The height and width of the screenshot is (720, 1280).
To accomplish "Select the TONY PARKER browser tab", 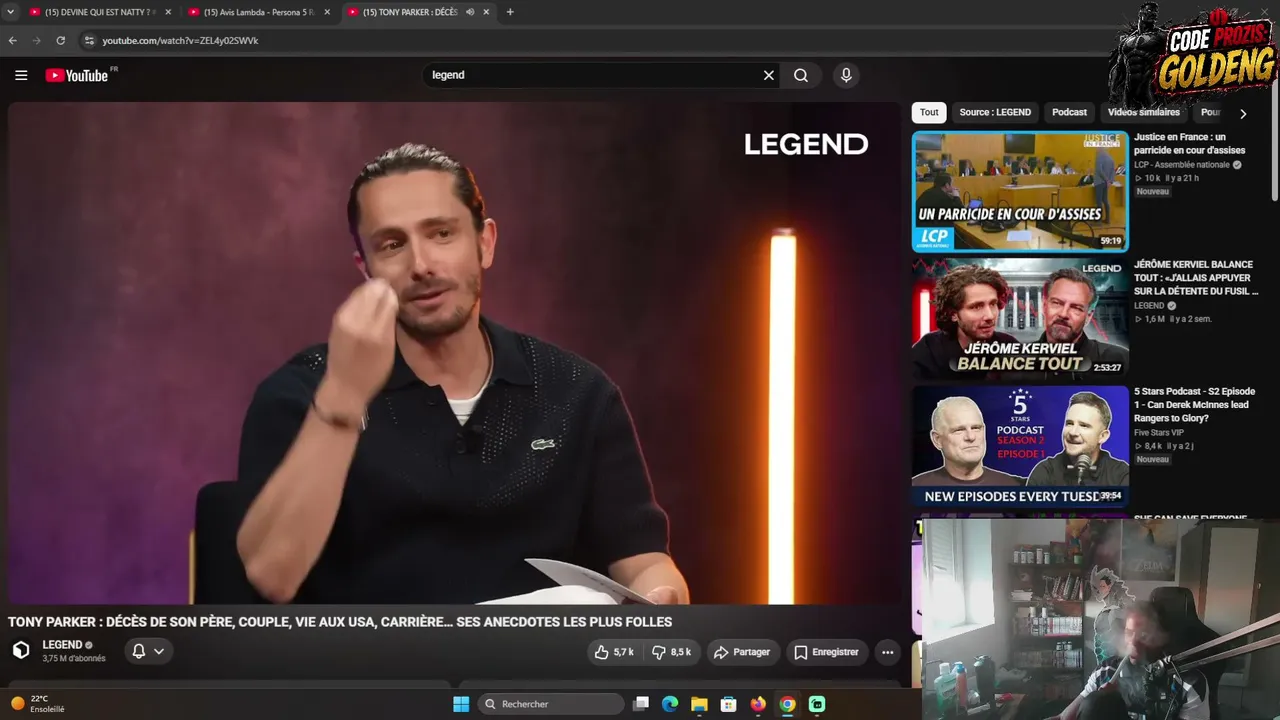I will tap(418, 12).
